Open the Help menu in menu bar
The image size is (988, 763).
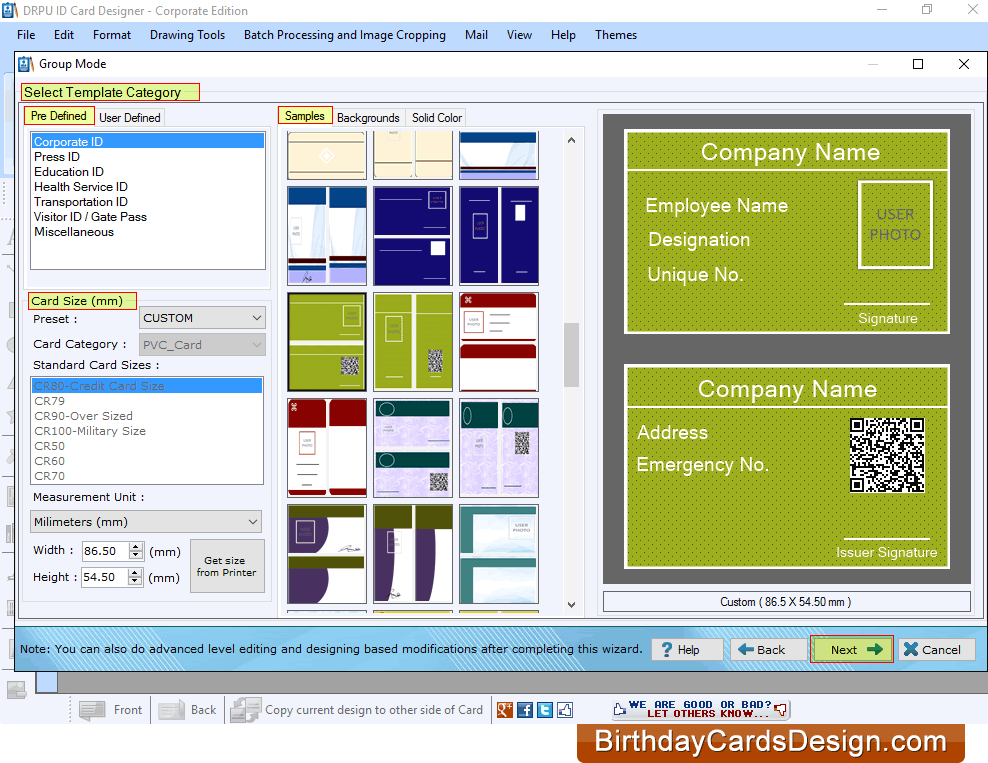[563, 35]
